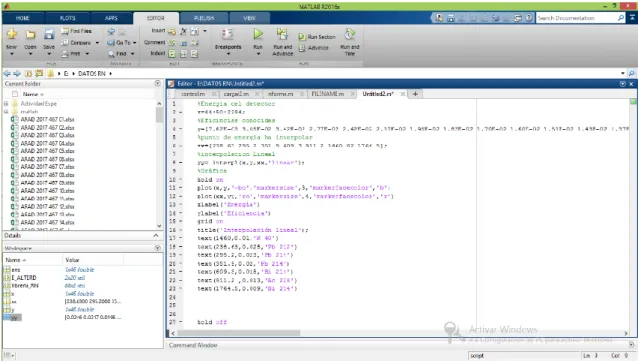Expand the Actividad Espe folder
This screenshot has width=638, height=361.
click(x=6, y=104)
